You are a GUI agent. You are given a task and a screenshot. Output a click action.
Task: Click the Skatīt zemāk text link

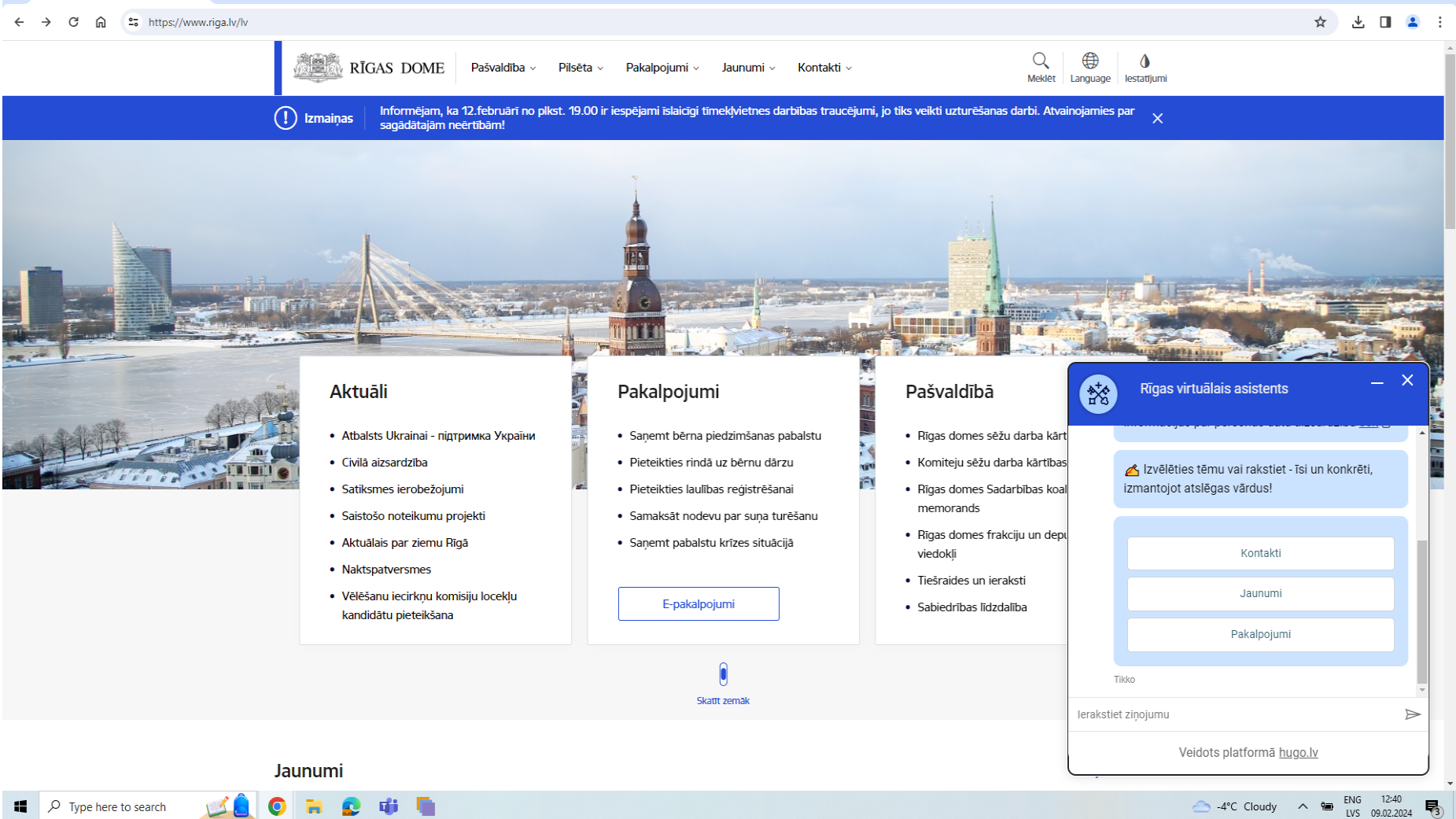coord(723,700)
